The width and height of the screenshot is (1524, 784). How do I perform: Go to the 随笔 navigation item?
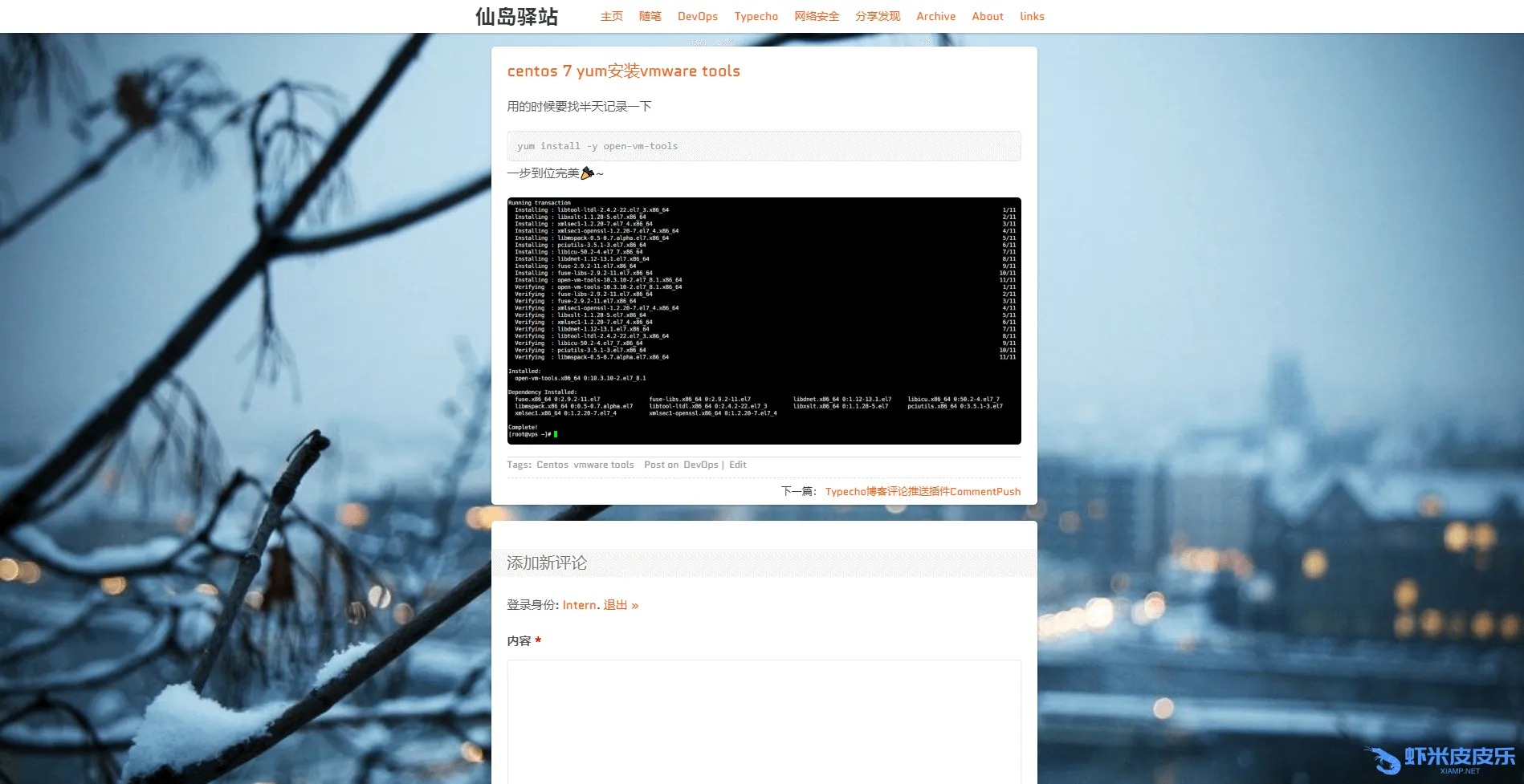[x=650, y=16]
